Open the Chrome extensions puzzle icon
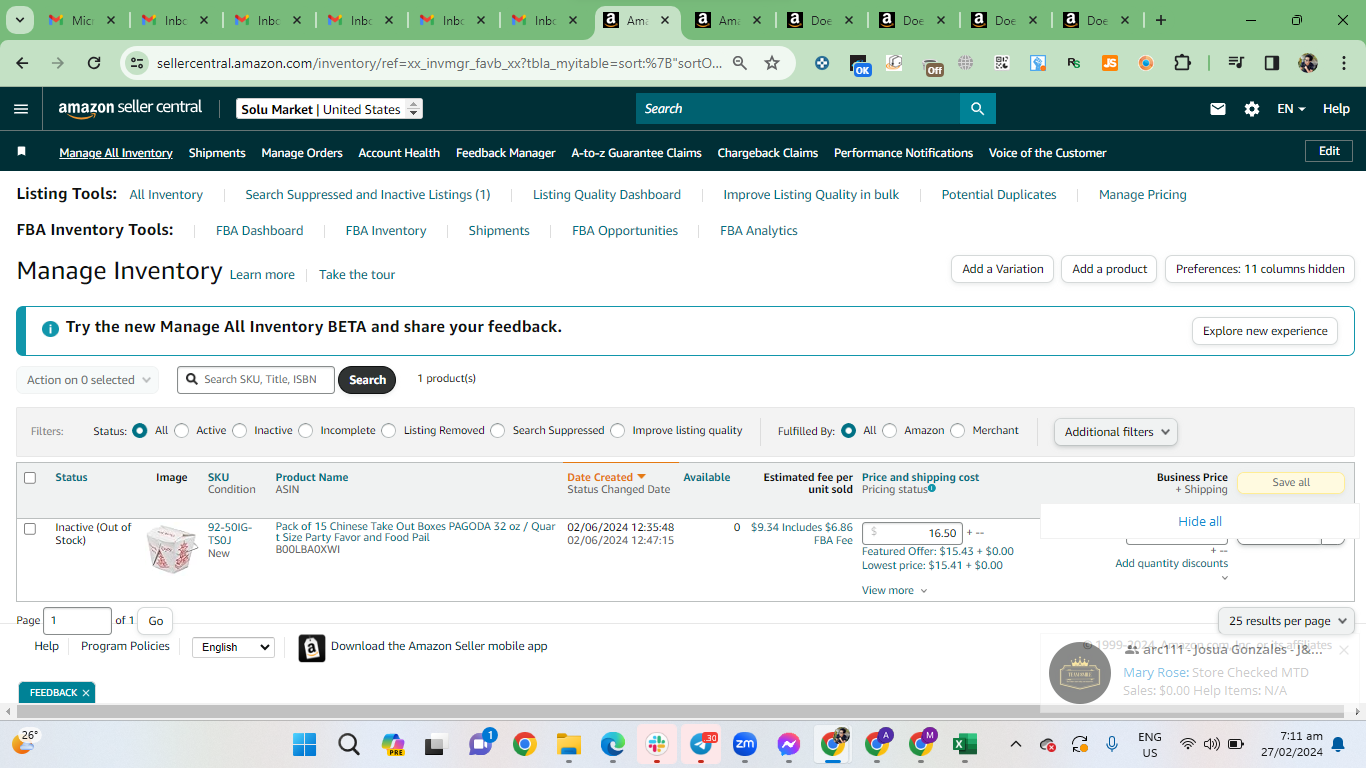 tap(1182, 63)
